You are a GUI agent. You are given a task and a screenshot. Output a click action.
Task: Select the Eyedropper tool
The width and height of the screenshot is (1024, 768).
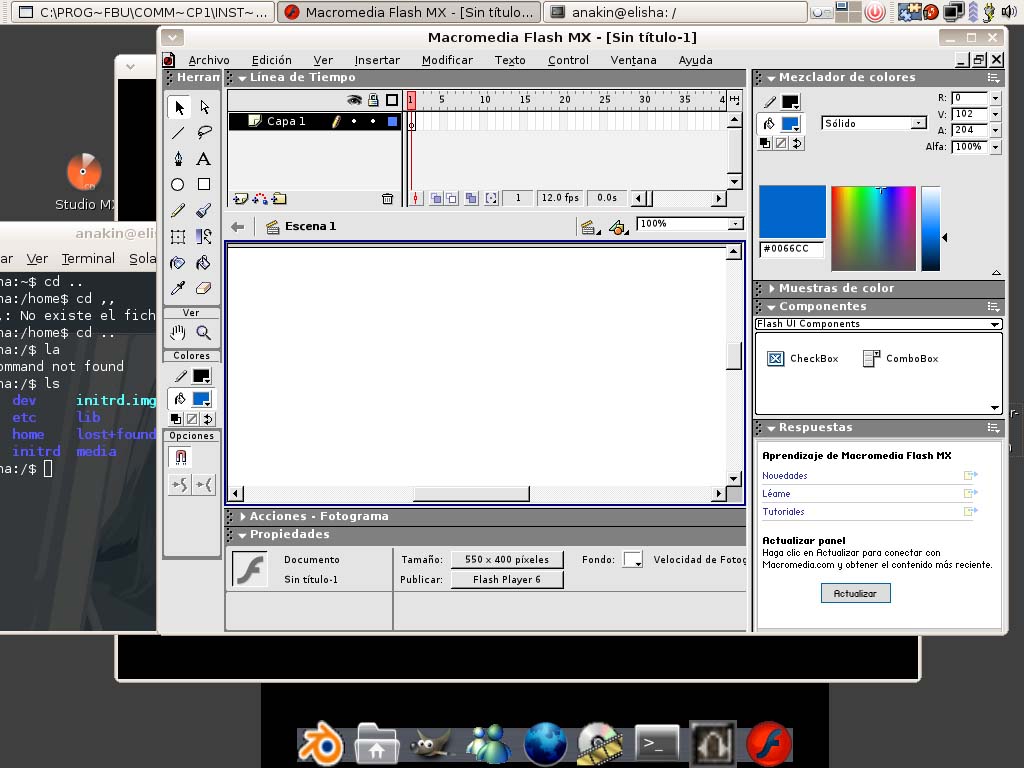pyautogui.click(x=178, y=288)
